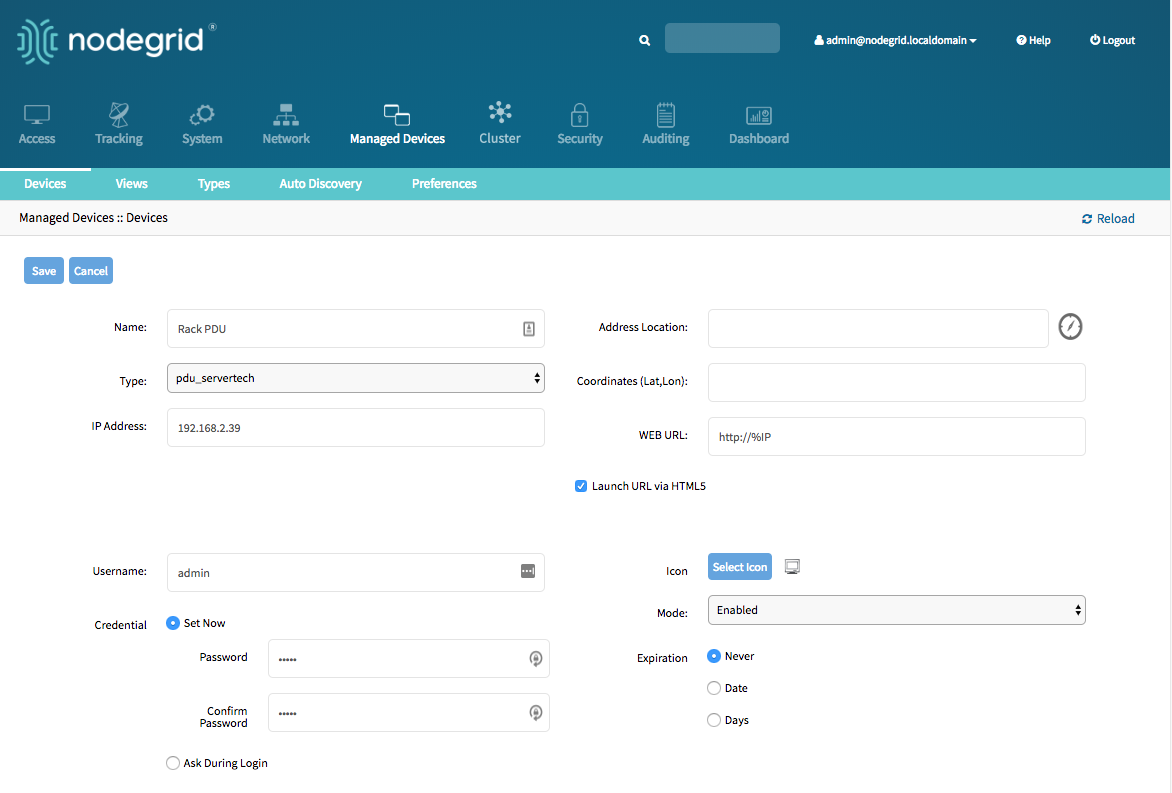
Task: Click the search magnifier icon
Action: coord(644,40)
